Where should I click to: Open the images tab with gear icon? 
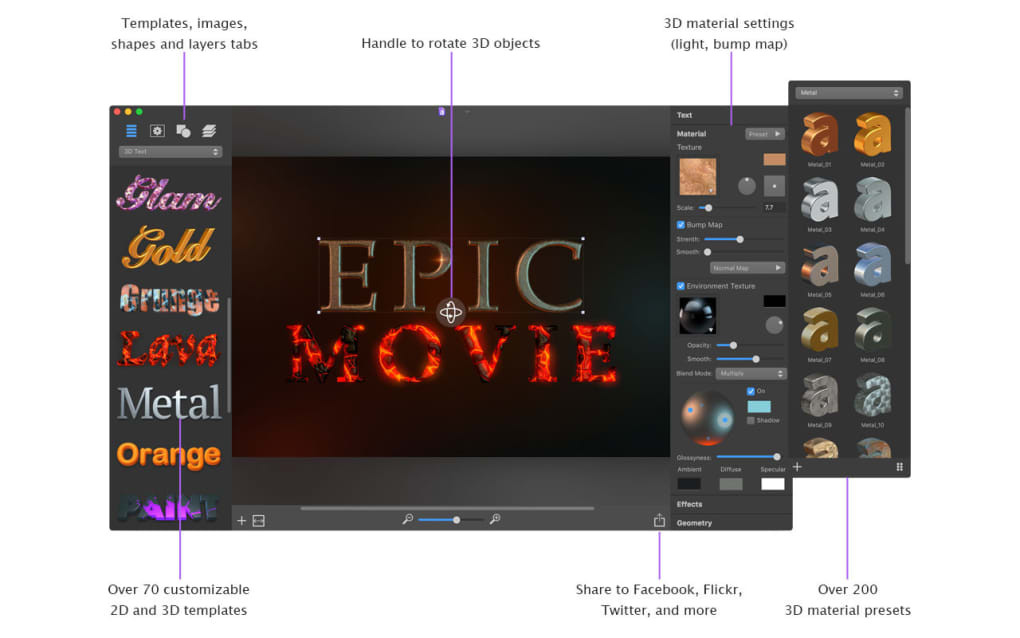click(157, 131)
